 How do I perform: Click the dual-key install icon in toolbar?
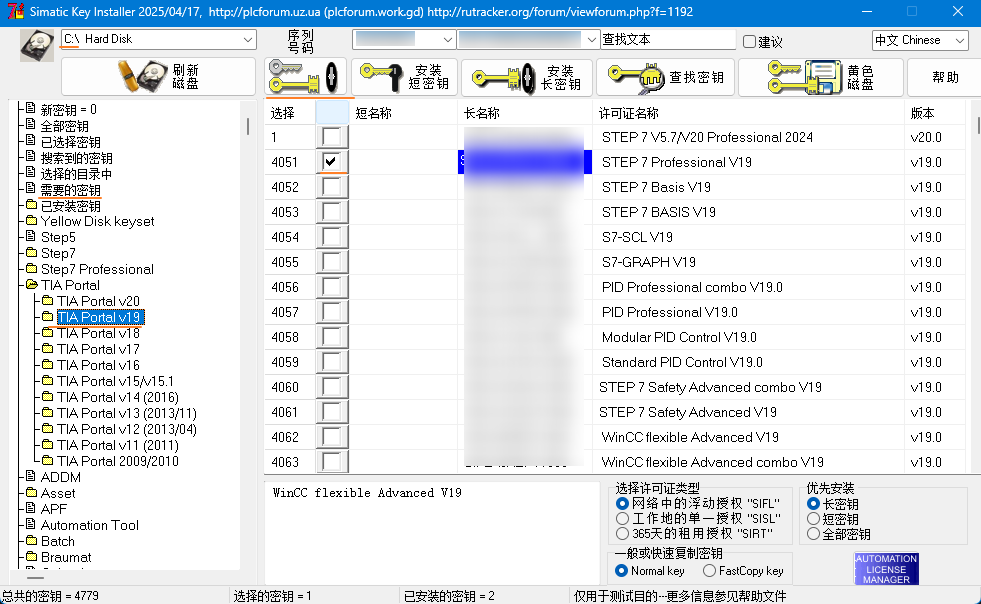303,76
